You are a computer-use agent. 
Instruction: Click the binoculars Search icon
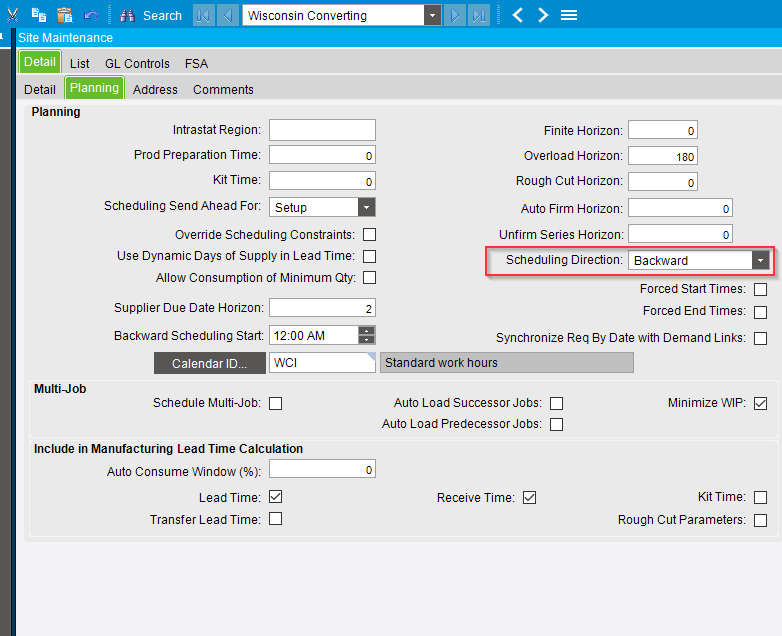(x=127, y=15)
